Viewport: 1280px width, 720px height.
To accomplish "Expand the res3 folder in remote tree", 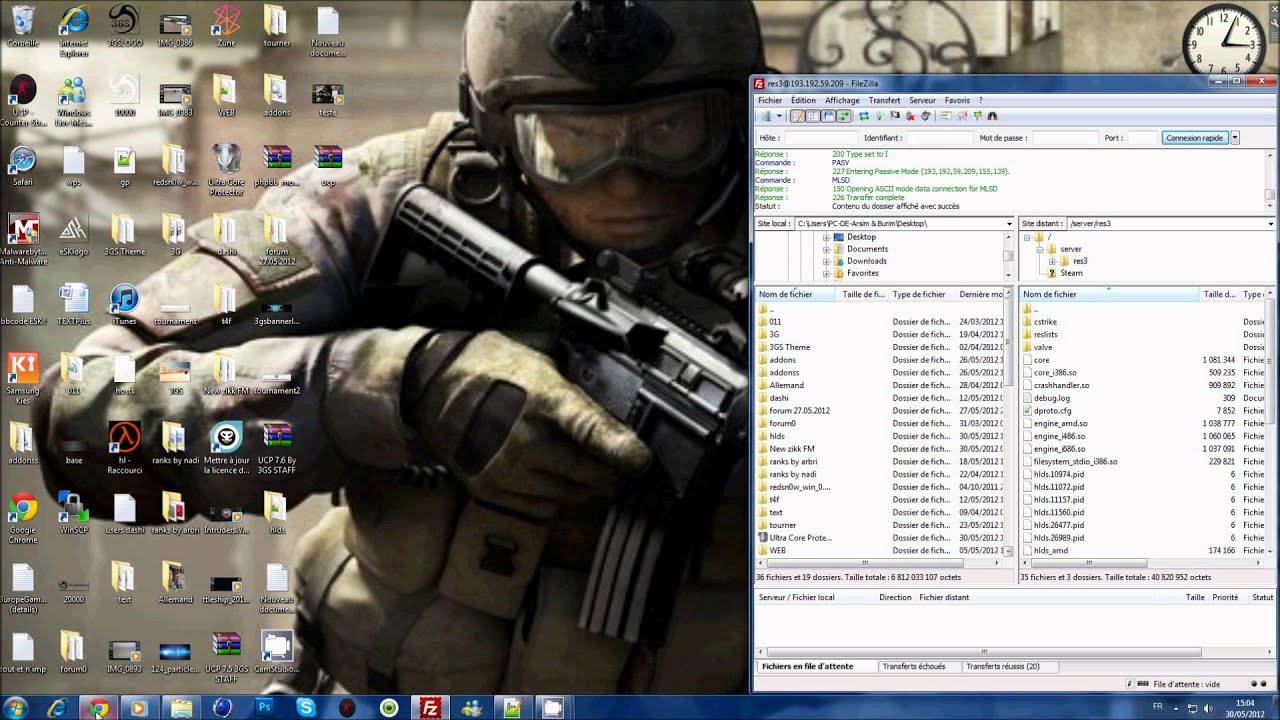I will pos(1052,261).
